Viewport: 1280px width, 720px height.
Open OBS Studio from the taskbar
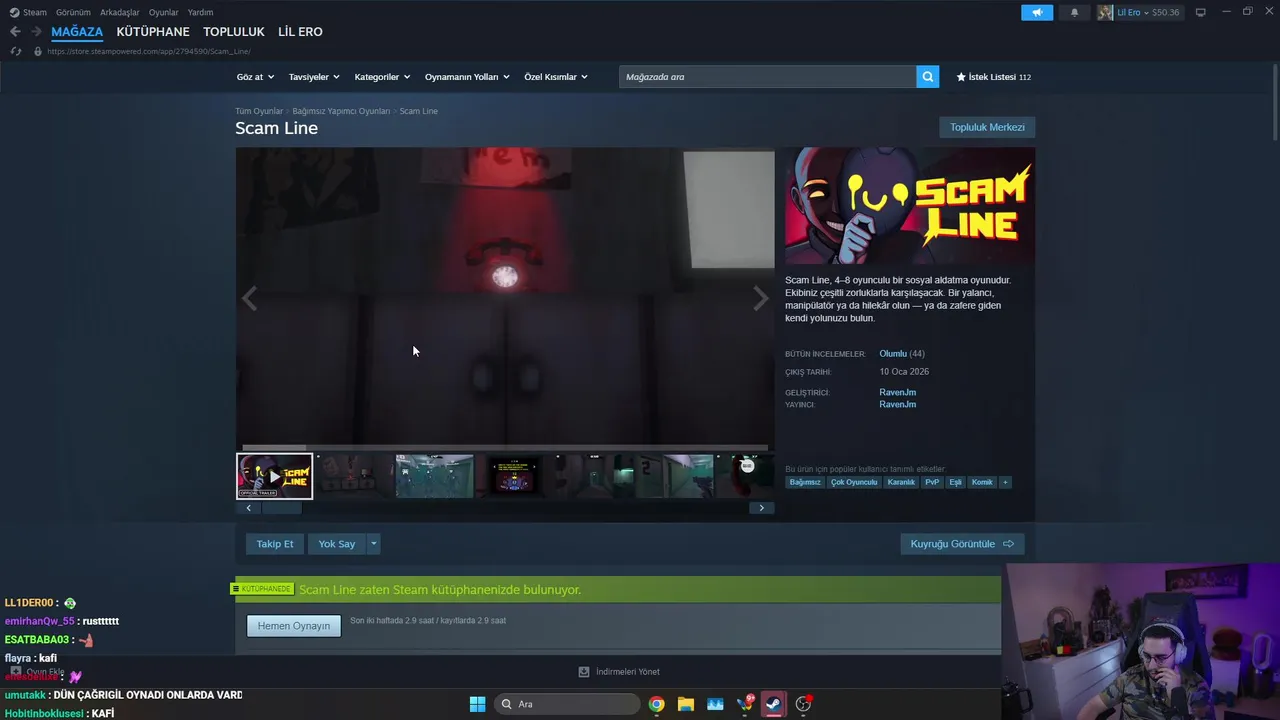803,704
